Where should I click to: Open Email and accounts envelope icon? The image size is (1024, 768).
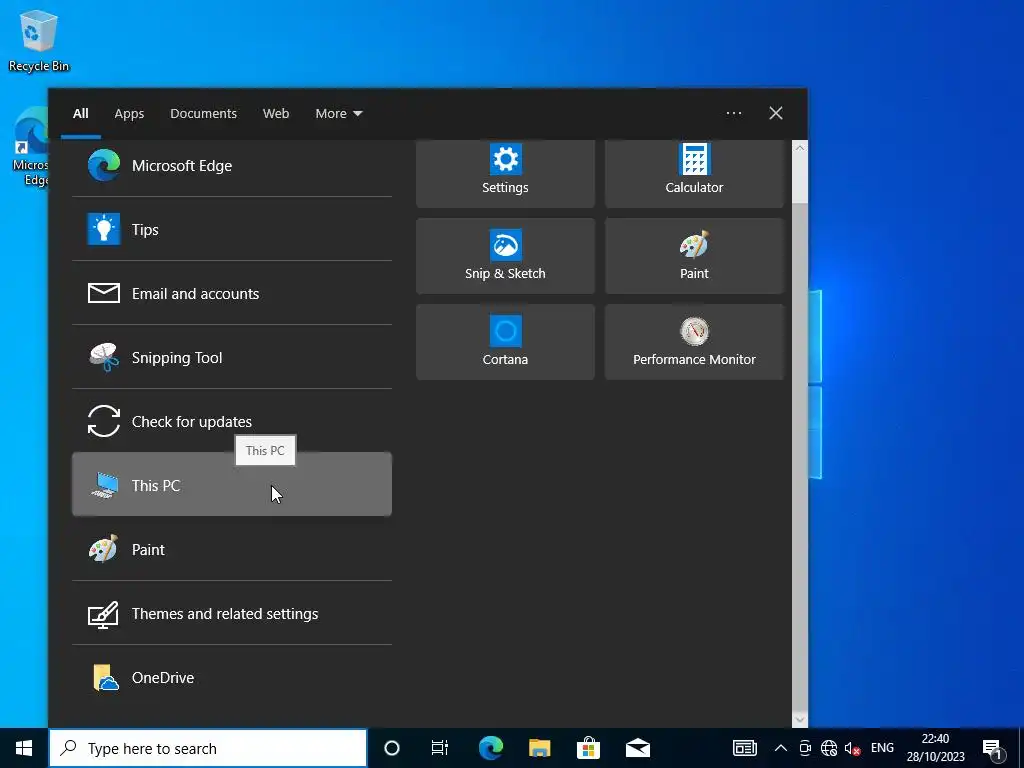104,293
